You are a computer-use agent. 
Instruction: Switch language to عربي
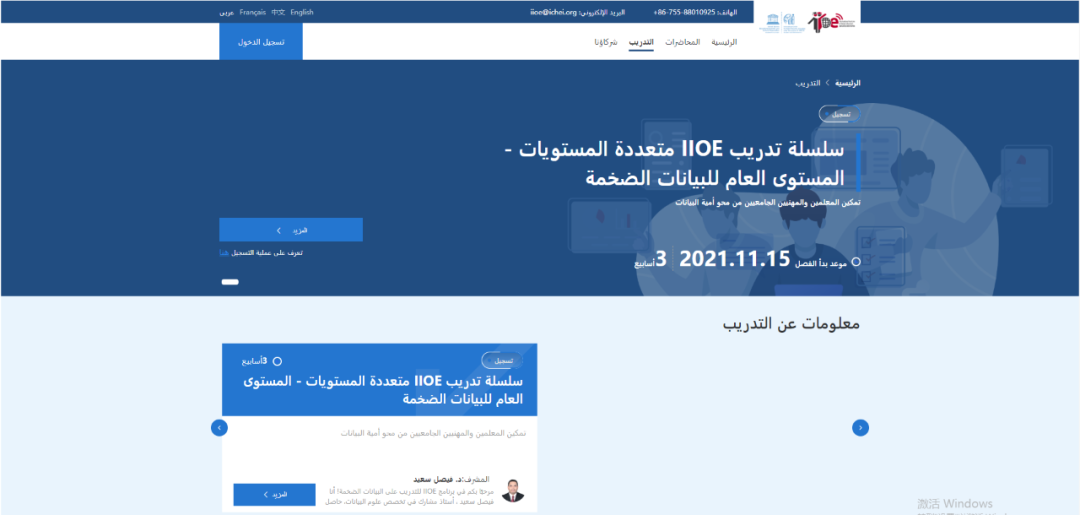[227, 12]
